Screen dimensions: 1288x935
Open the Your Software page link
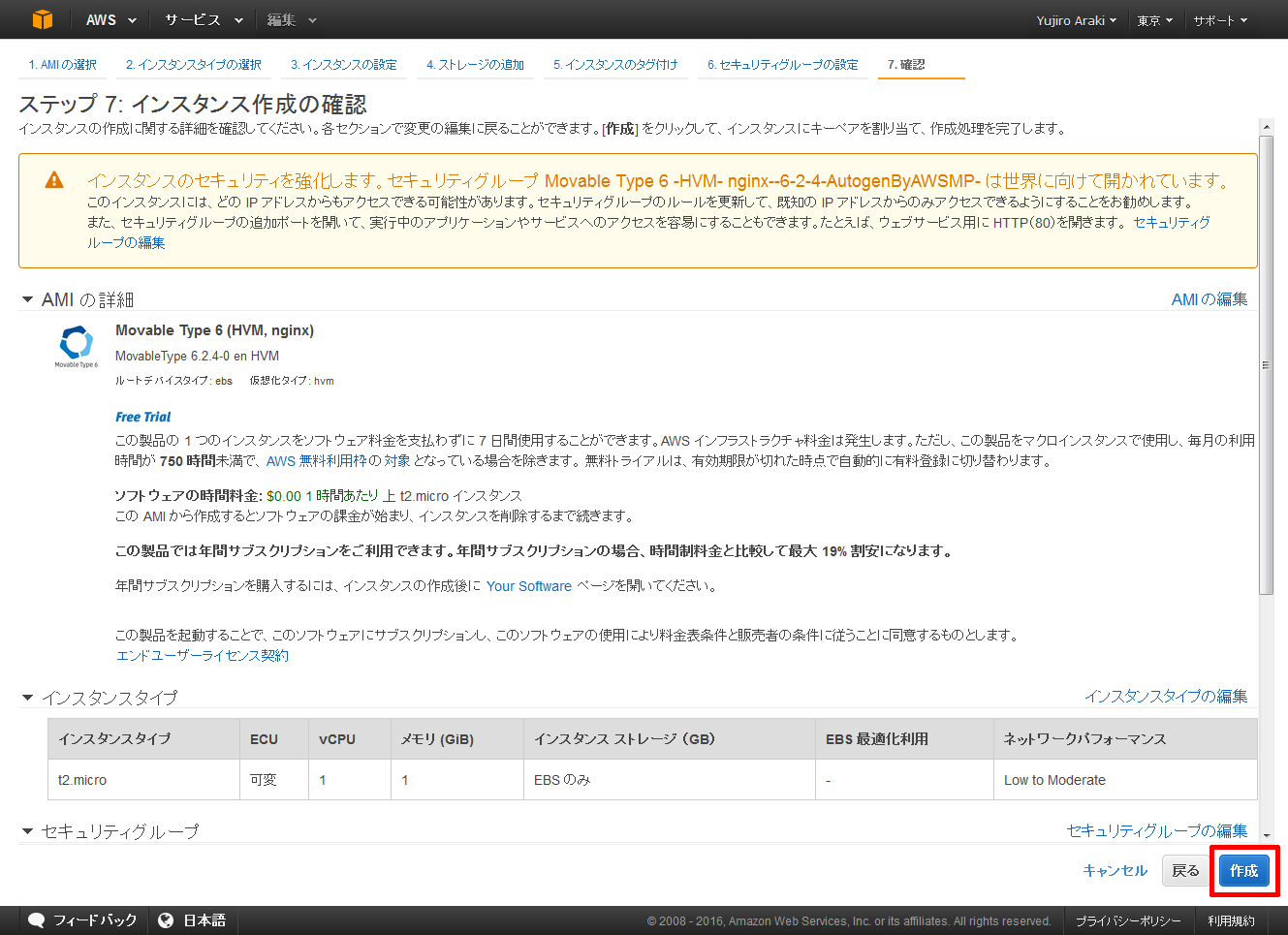[x=529, y=586]
